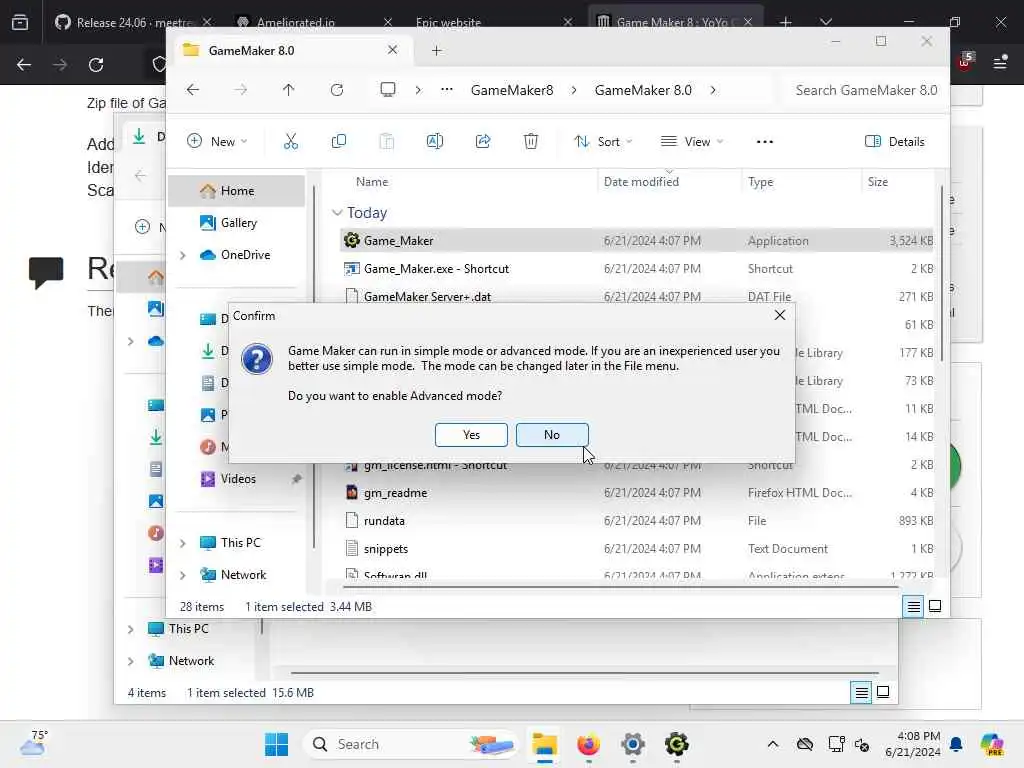The height and width of the screenshot is (768, 1024).
Task: Go back in GameMaker 8.0 Explorer window
Action: click(193, 90)
